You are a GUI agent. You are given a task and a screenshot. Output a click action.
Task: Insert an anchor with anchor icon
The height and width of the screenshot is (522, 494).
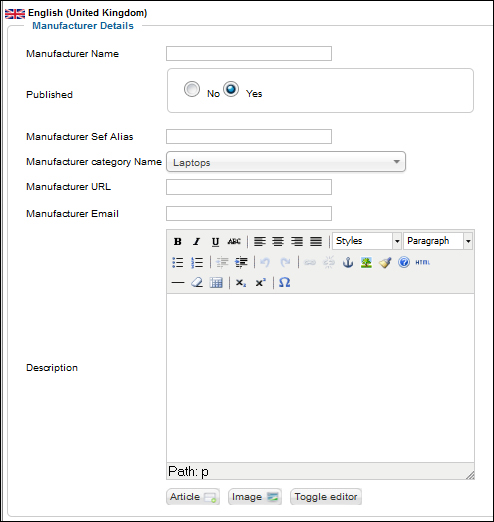click(348, 263)
